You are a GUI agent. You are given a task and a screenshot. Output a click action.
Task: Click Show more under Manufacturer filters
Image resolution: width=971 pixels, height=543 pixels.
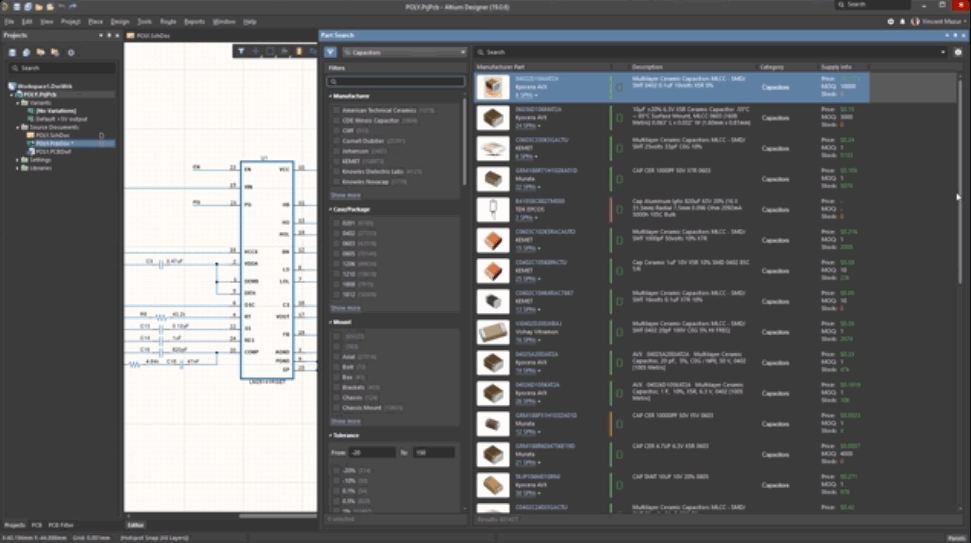[345, 195]
